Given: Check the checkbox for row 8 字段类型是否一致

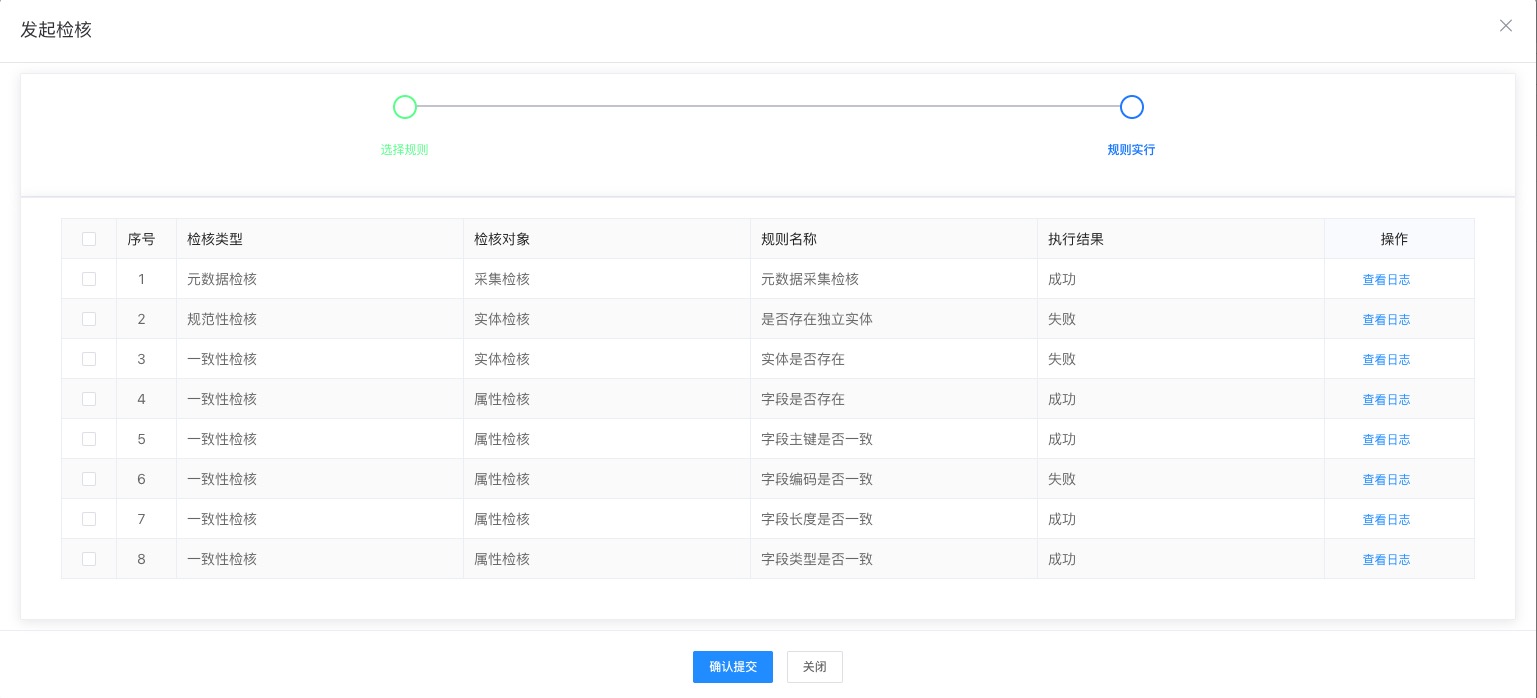Looking at the screenshot, I should 89,559.
